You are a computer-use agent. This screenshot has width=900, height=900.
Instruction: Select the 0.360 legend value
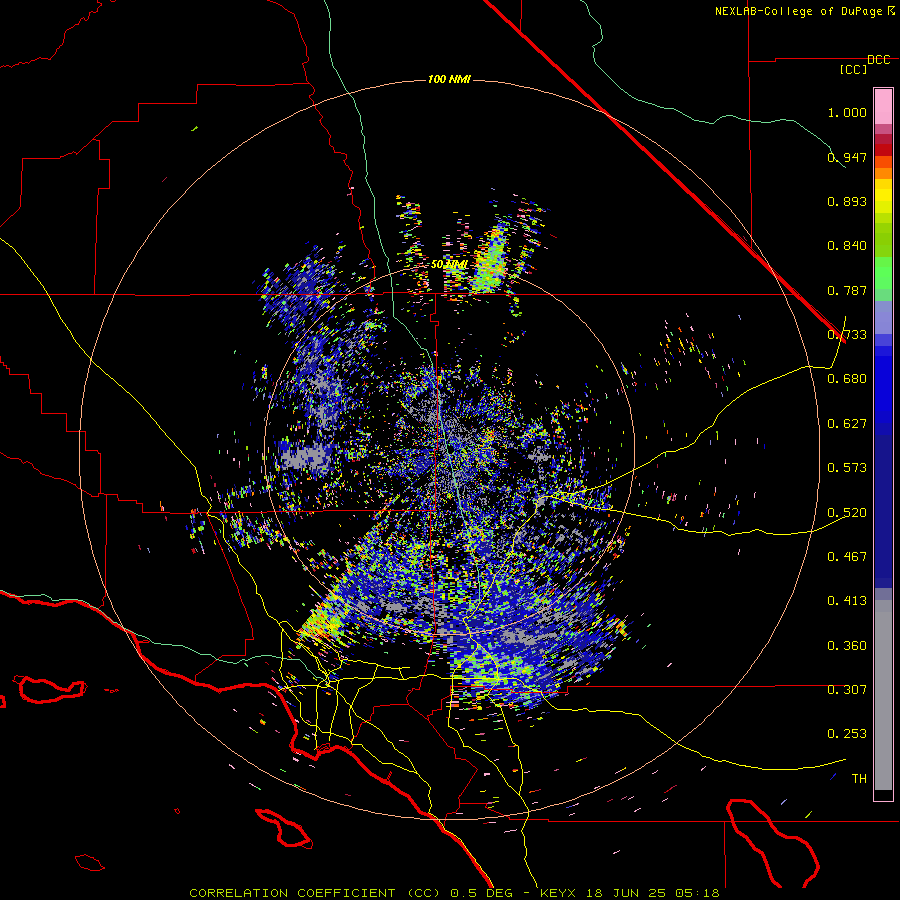(847, 646)
